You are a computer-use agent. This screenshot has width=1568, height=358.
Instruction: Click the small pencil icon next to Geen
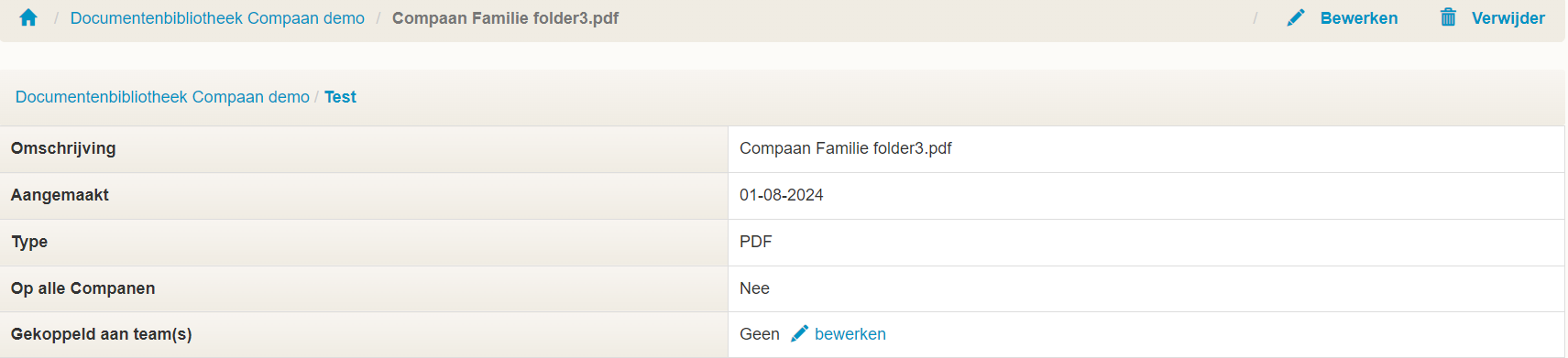[x=799, y=333]
